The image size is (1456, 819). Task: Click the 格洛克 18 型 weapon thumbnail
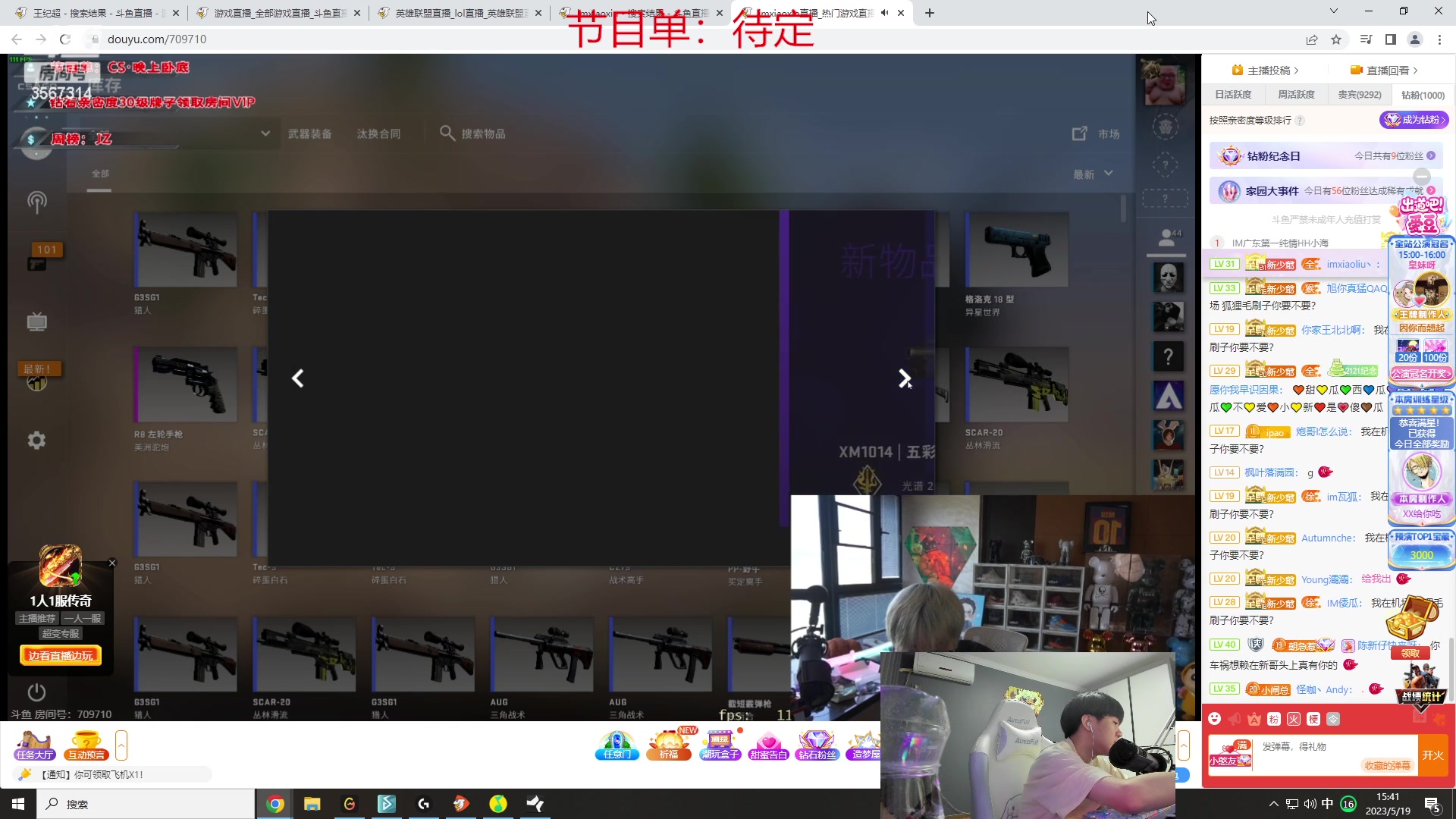(1017, 249)
